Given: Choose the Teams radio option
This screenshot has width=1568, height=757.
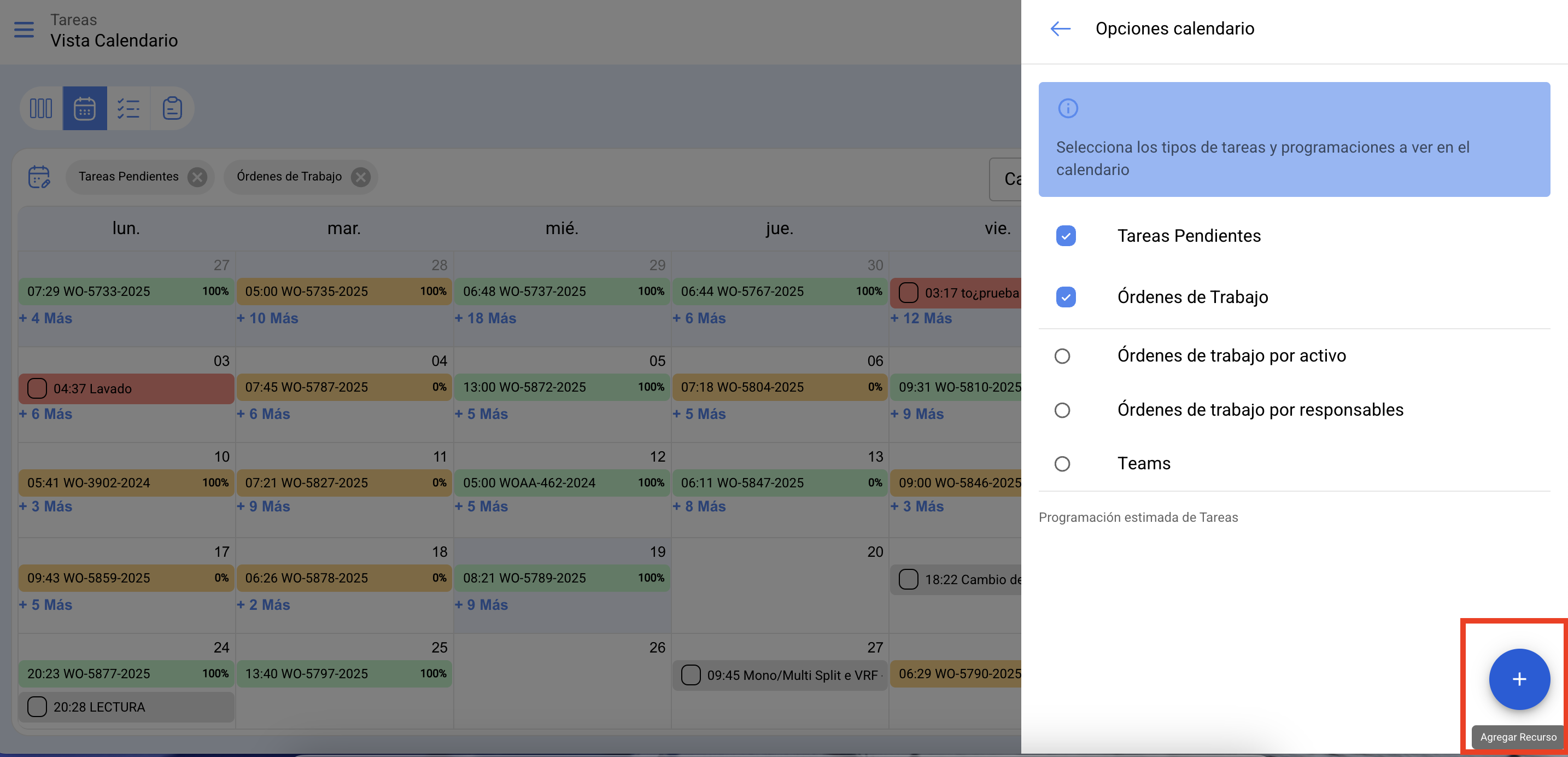Looking at the screenshot, I should (1062, 463).
